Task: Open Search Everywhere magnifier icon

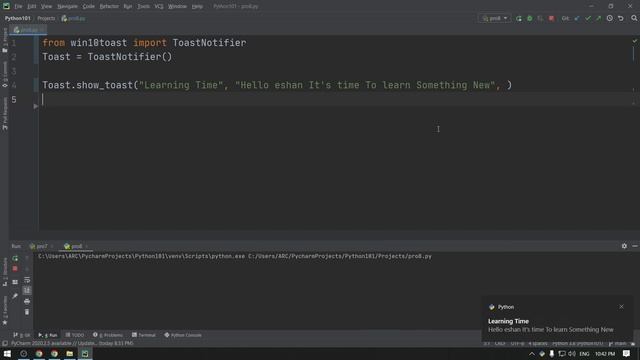Action: click(x=634, y=18)
